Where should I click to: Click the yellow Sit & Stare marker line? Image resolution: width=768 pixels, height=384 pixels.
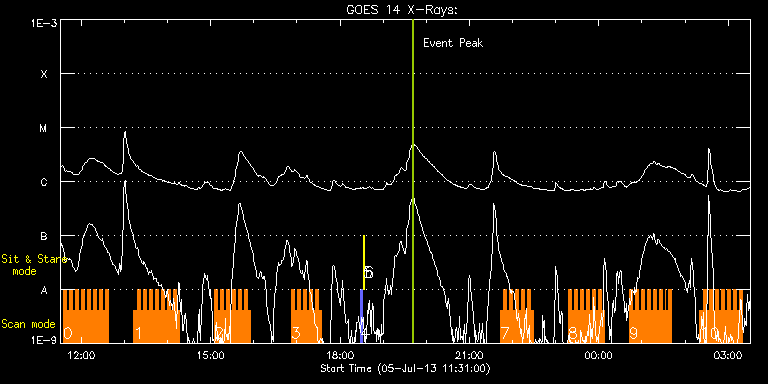[363, 263]
